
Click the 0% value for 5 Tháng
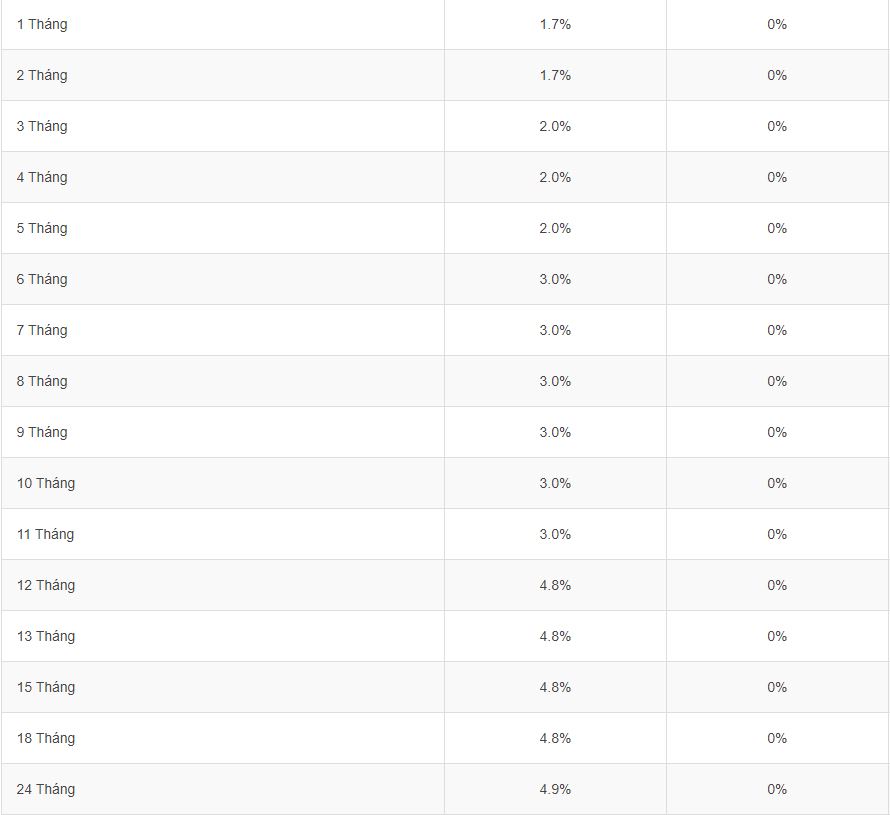pos(777,228)
